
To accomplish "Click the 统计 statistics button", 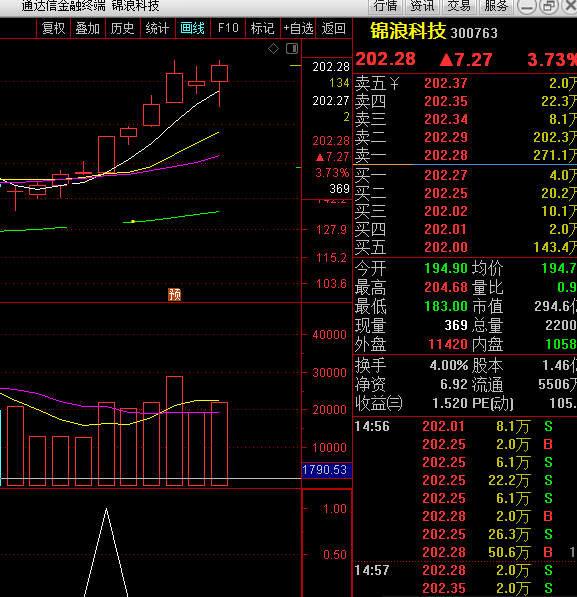I will [157, 29].
